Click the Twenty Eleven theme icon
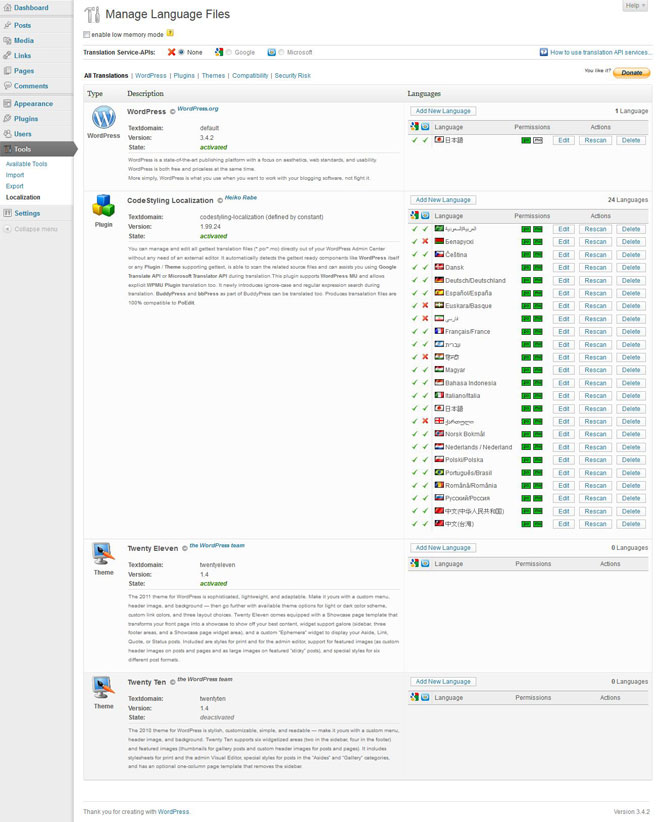Viewport: 660px width, 822px height. (x=103, y=553)
